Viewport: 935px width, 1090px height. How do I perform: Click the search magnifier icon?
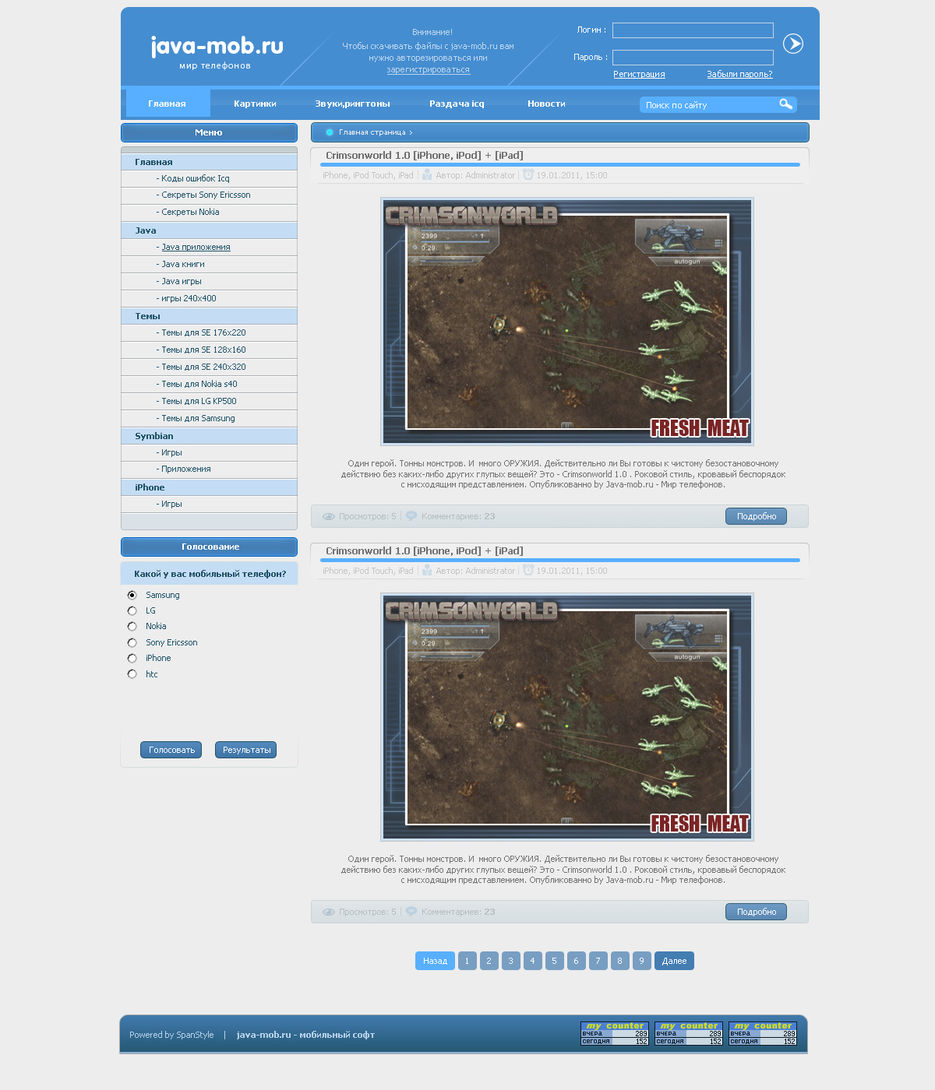786,104
